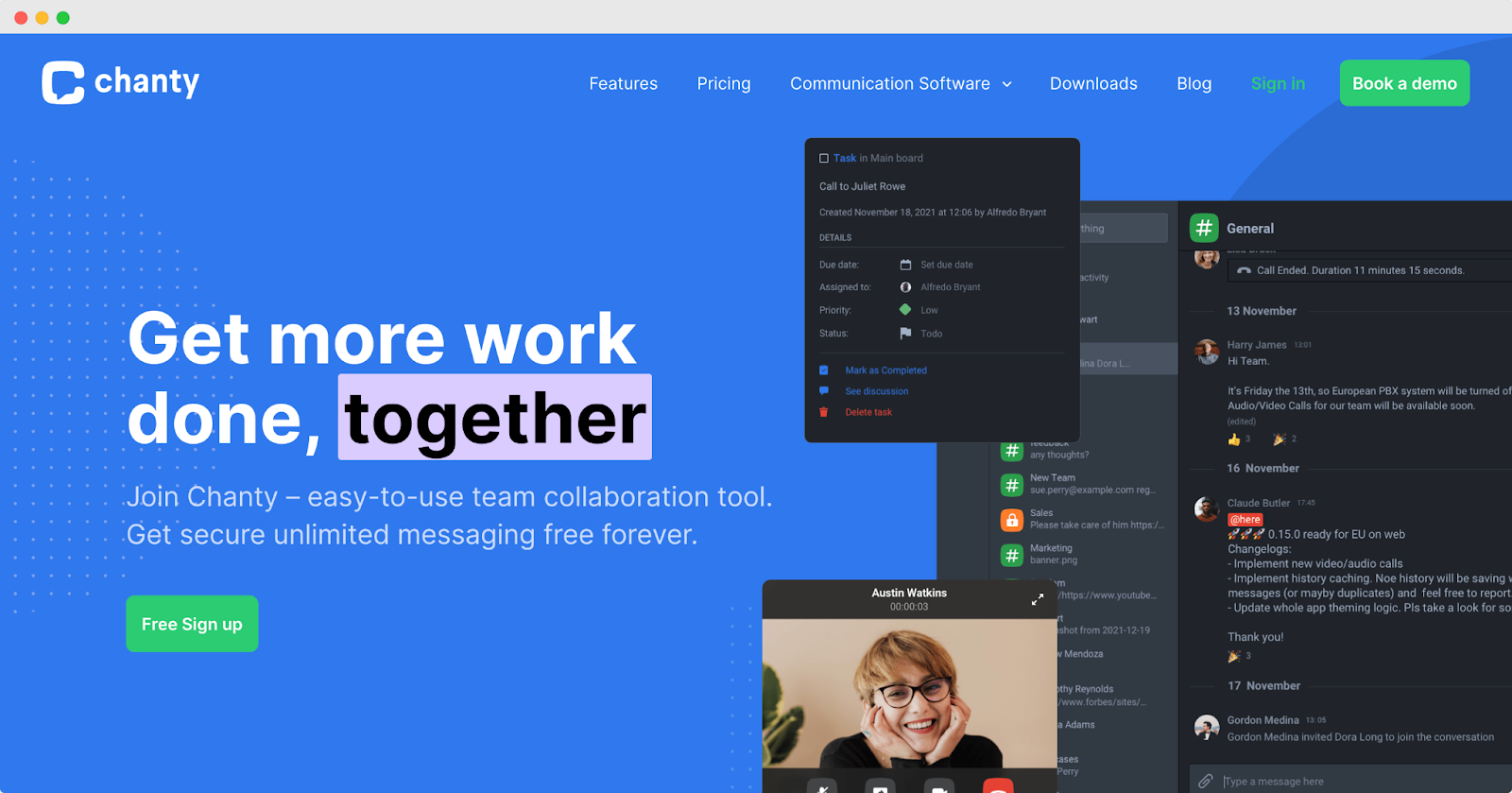Open the New Team channel hash icon
The width and height of the screenshot is (1512, 793).
pyautogui.click(x=1012, y=485)
